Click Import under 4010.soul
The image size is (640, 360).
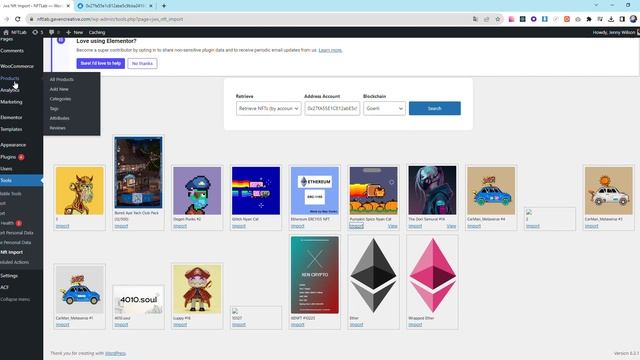121,325
